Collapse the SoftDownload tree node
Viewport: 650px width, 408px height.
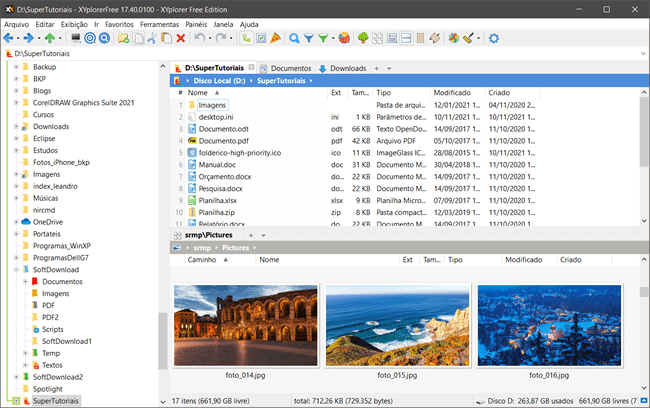pos(16,270)
